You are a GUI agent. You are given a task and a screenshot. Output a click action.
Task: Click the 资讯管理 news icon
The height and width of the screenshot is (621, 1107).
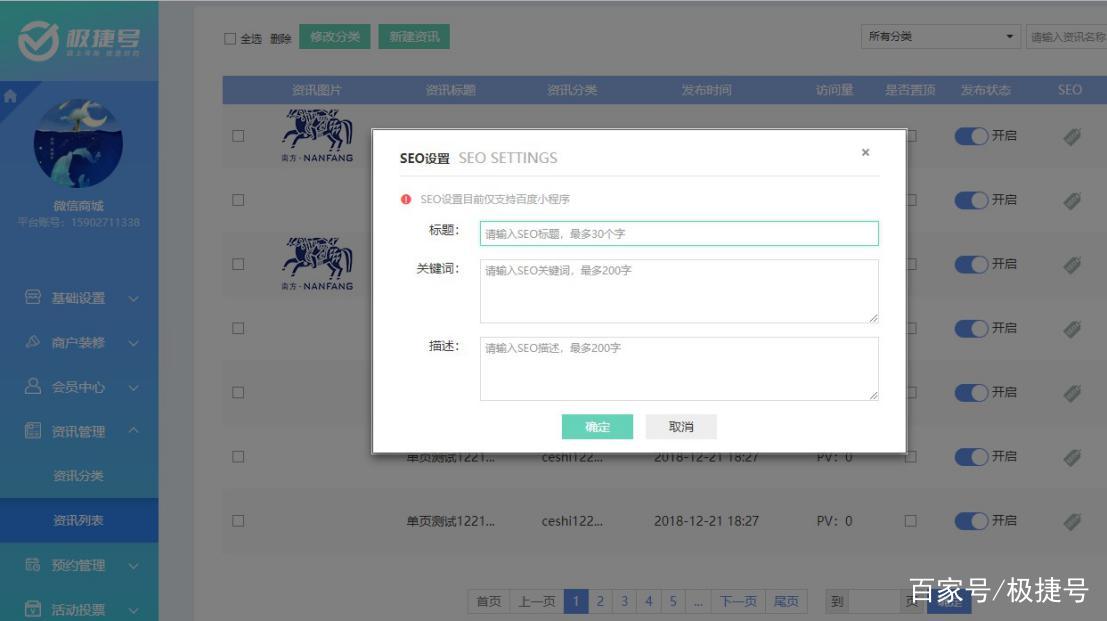32,430
